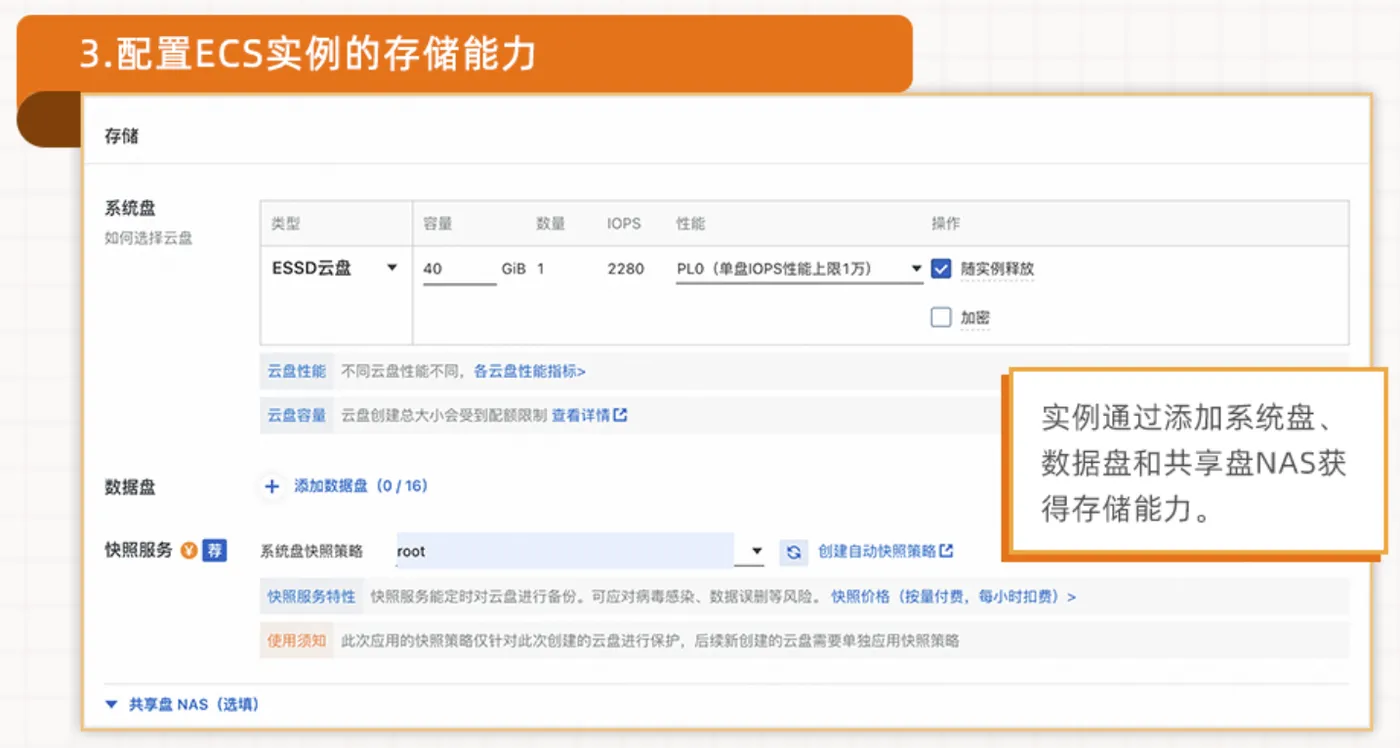Click the external link icon after 查看详情
Image resolution: width=1400 pixels, height=748 pixels.
(x=622, y=414)
